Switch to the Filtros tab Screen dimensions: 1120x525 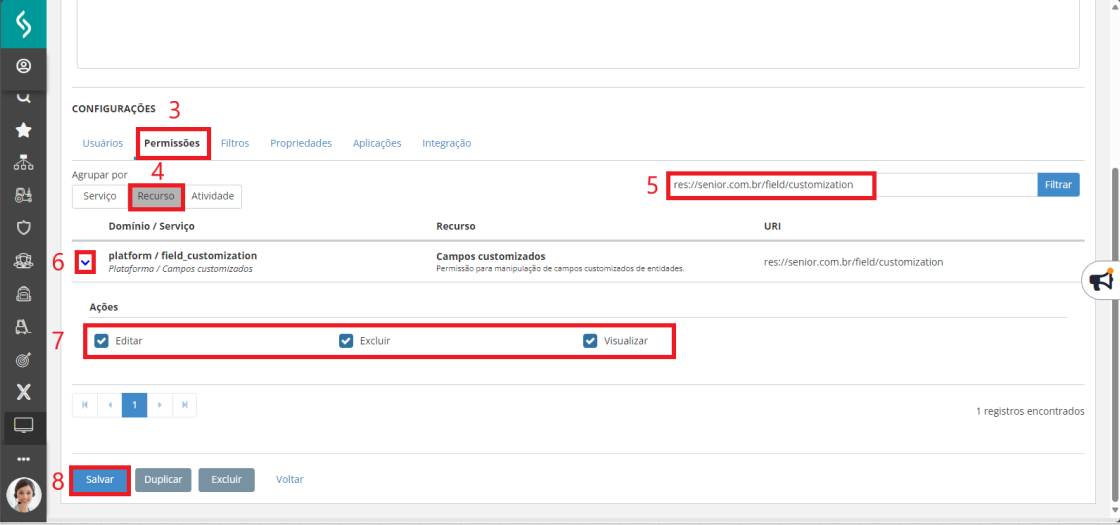(x=235, y=143)
